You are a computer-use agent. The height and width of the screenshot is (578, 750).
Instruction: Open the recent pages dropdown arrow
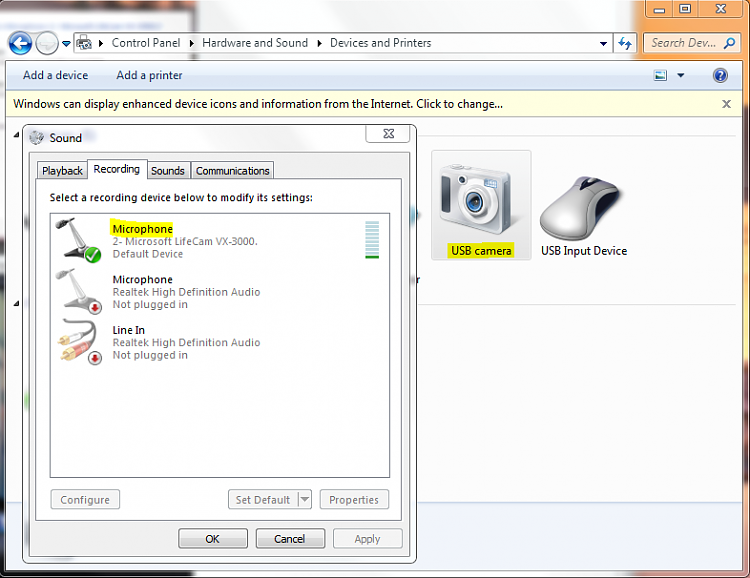[66, 44]
